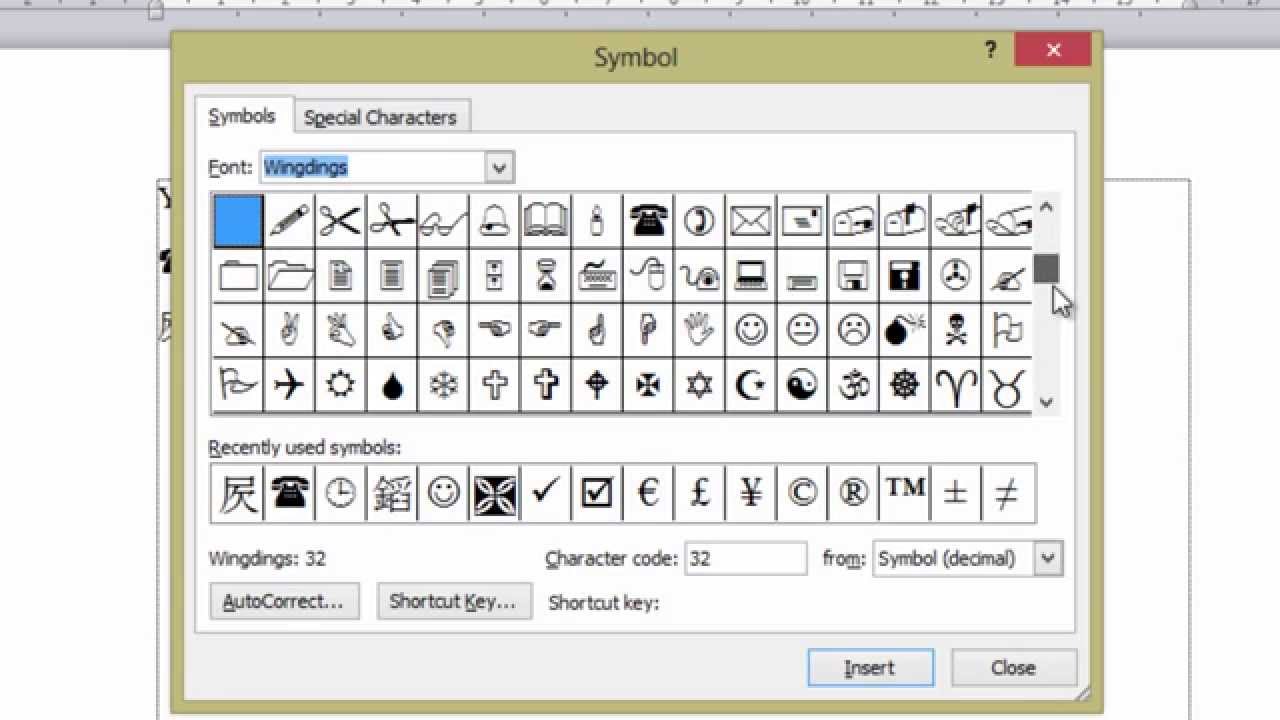Choose the neutral face symbol
This screenshot has height=720, width=1280.
pyautogui.click(x=802, y=330)
